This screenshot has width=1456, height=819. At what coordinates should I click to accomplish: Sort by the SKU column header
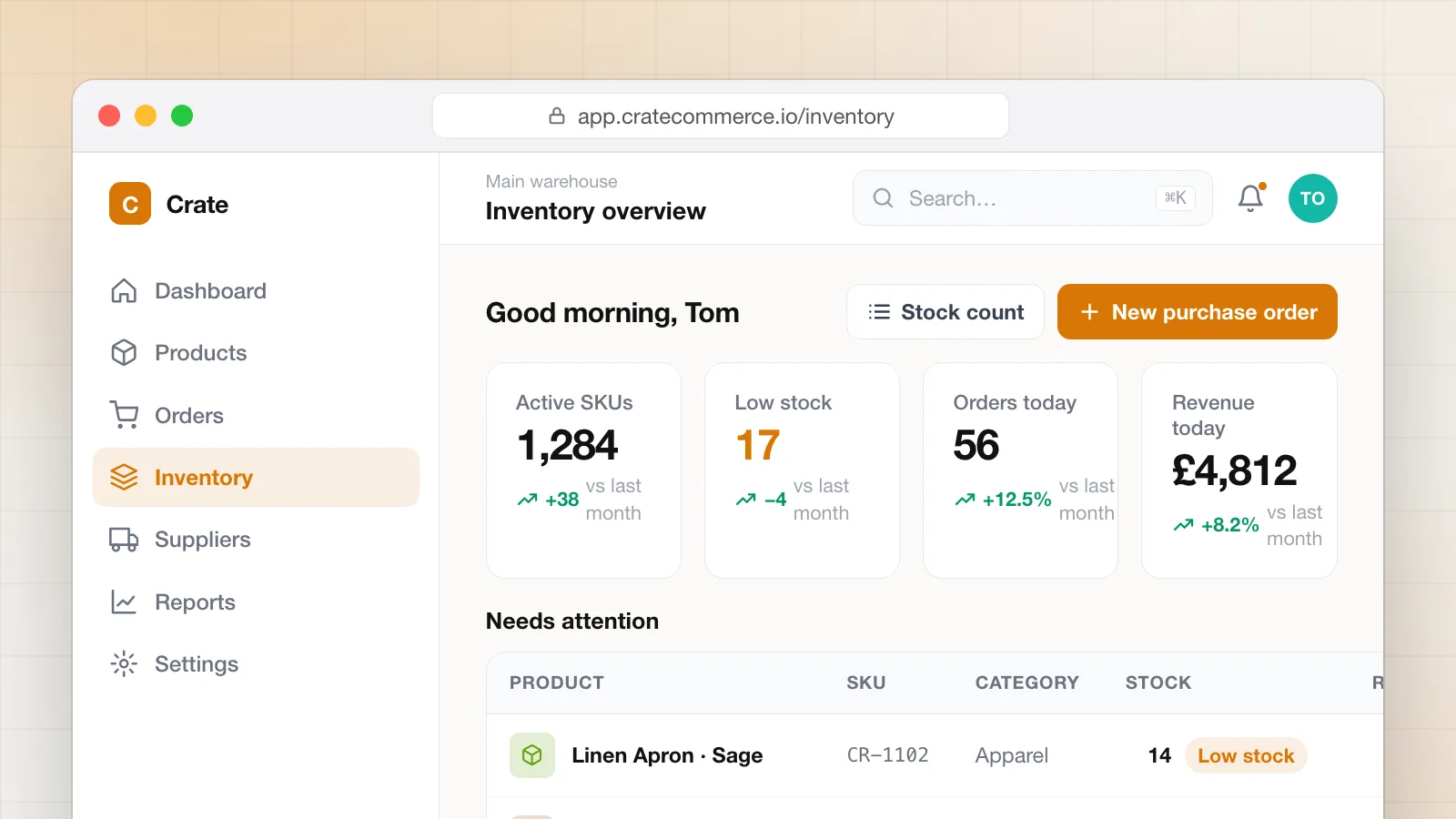tap(866, 682)
